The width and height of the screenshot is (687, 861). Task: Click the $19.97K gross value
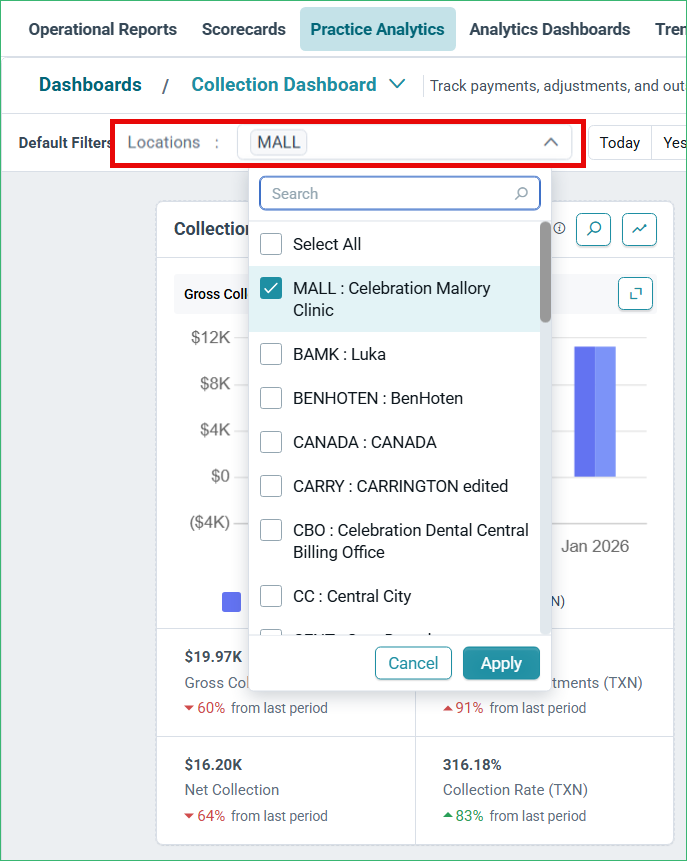click(213, 656)
